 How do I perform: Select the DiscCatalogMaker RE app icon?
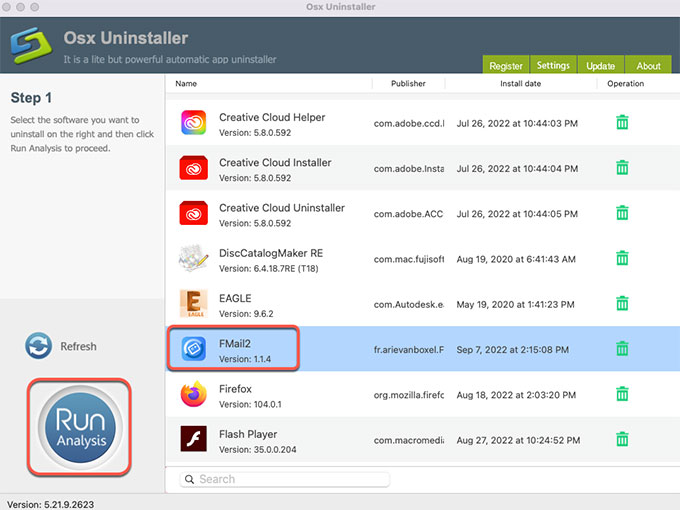click(x=193, y=258)
